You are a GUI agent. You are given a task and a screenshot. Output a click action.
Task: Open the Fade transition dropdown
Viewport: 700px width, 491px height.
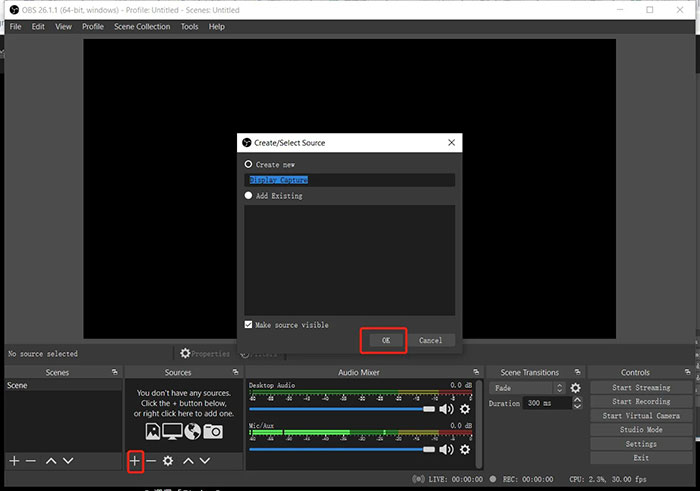pyautogui.click(x=527, y=388)
